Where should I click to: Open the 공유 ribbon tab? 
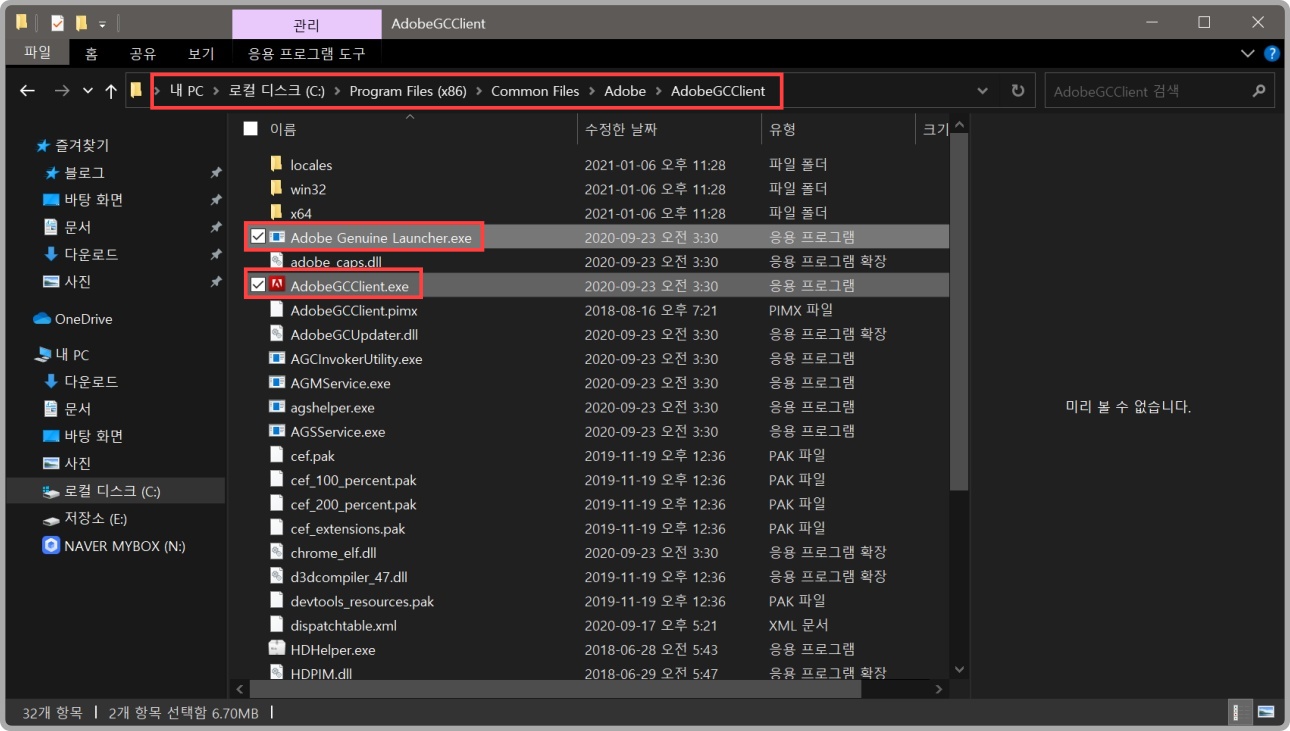(143, 54)
